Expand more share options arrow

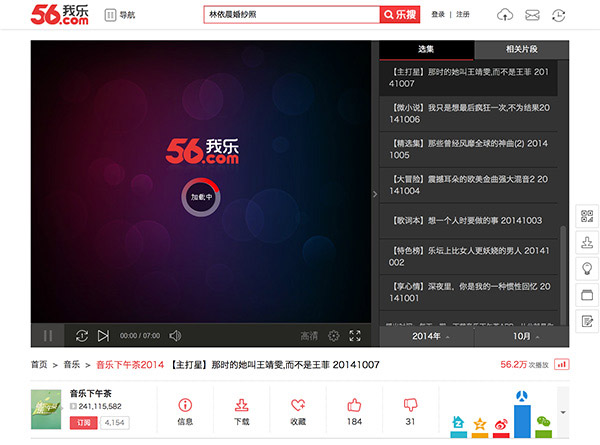pyautogui.click(x=563, y=412)
